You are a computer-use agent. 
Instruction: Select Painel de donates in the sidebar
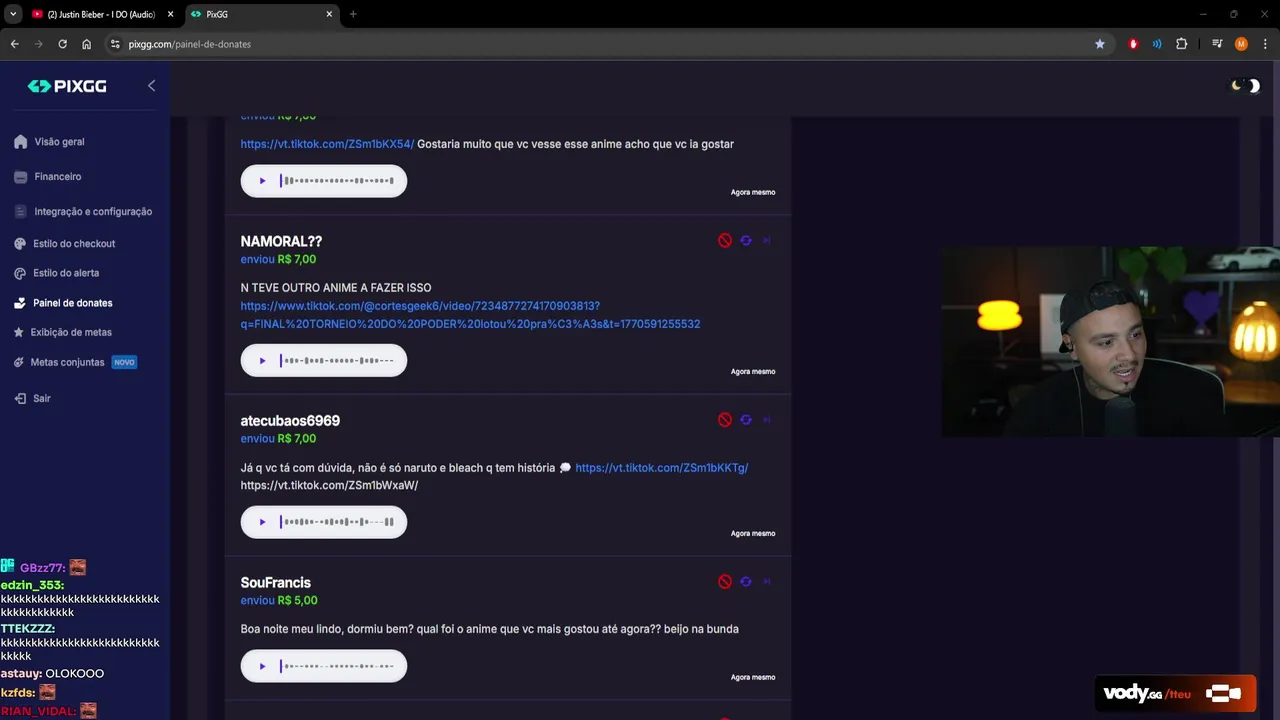pos(72,303)
